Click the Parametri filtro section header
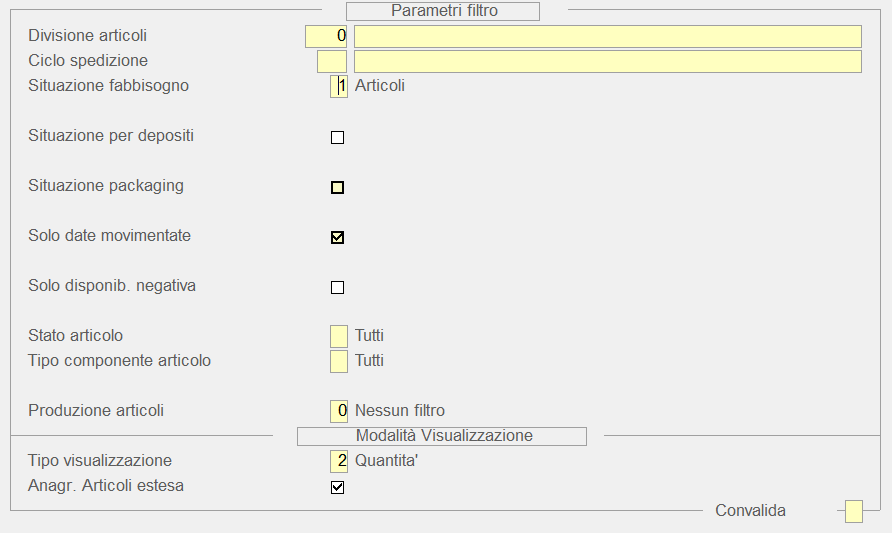 point(443,11)
